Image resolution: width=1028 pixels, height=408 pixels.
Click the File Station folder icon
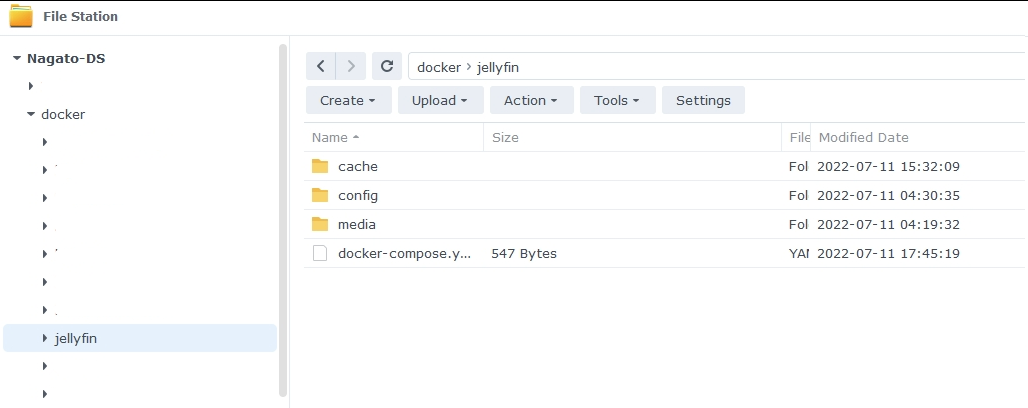click(x=20, y=16)
